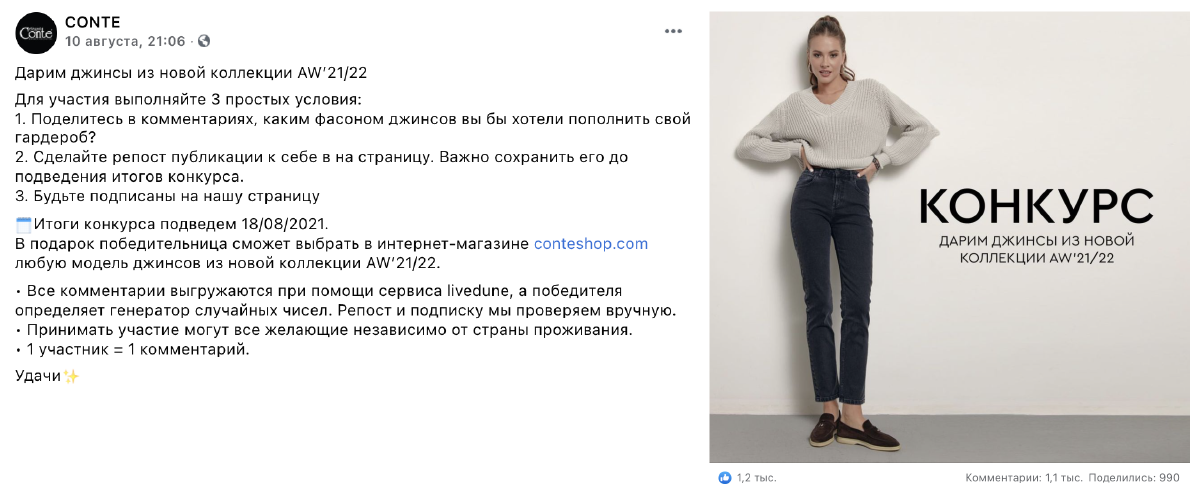Click the sparkles emoji after Удачи

(71, 376)
